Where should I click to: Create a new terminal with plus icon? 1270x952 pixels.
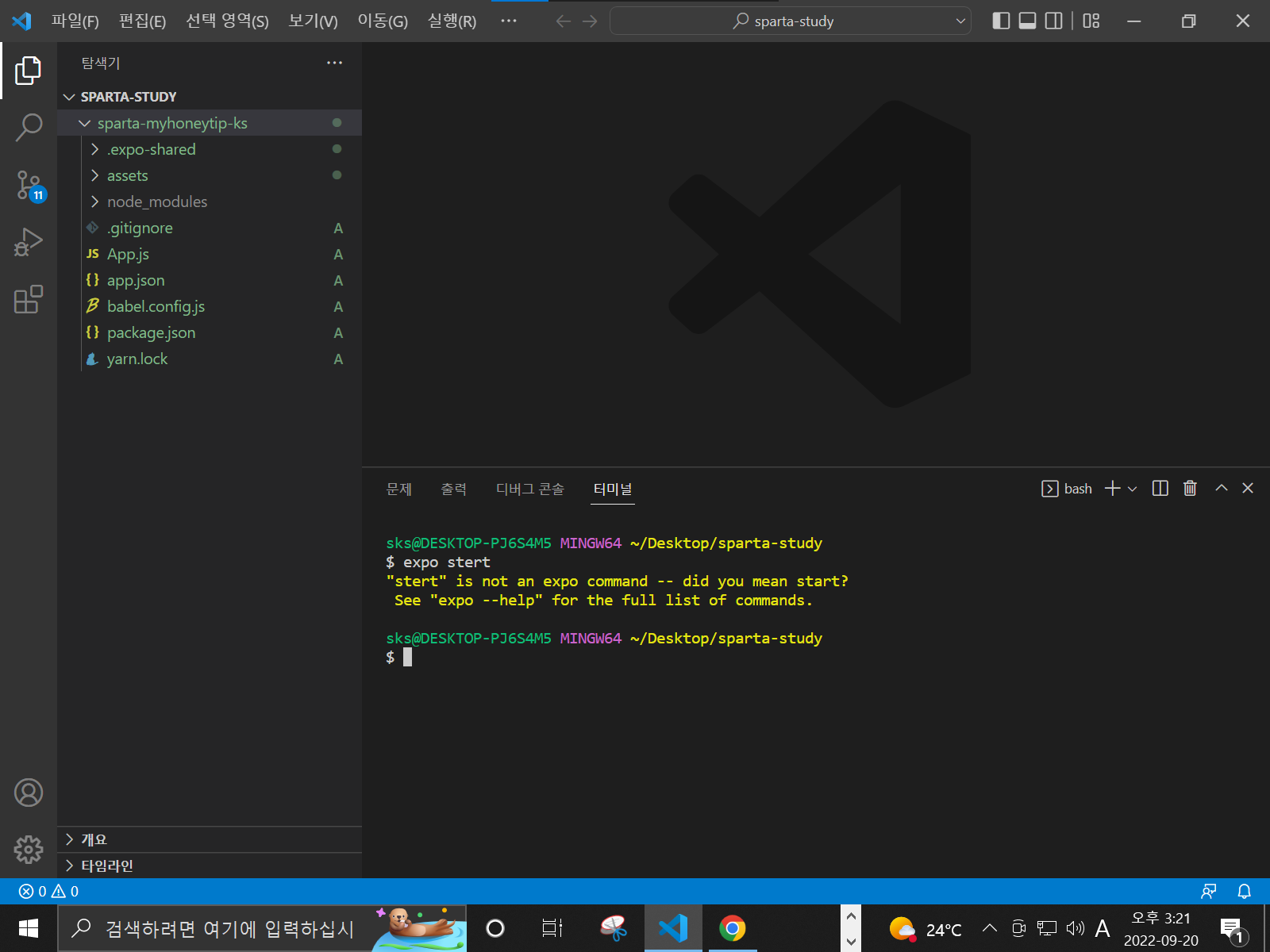pyautogui.click(x=1113, y=489)
